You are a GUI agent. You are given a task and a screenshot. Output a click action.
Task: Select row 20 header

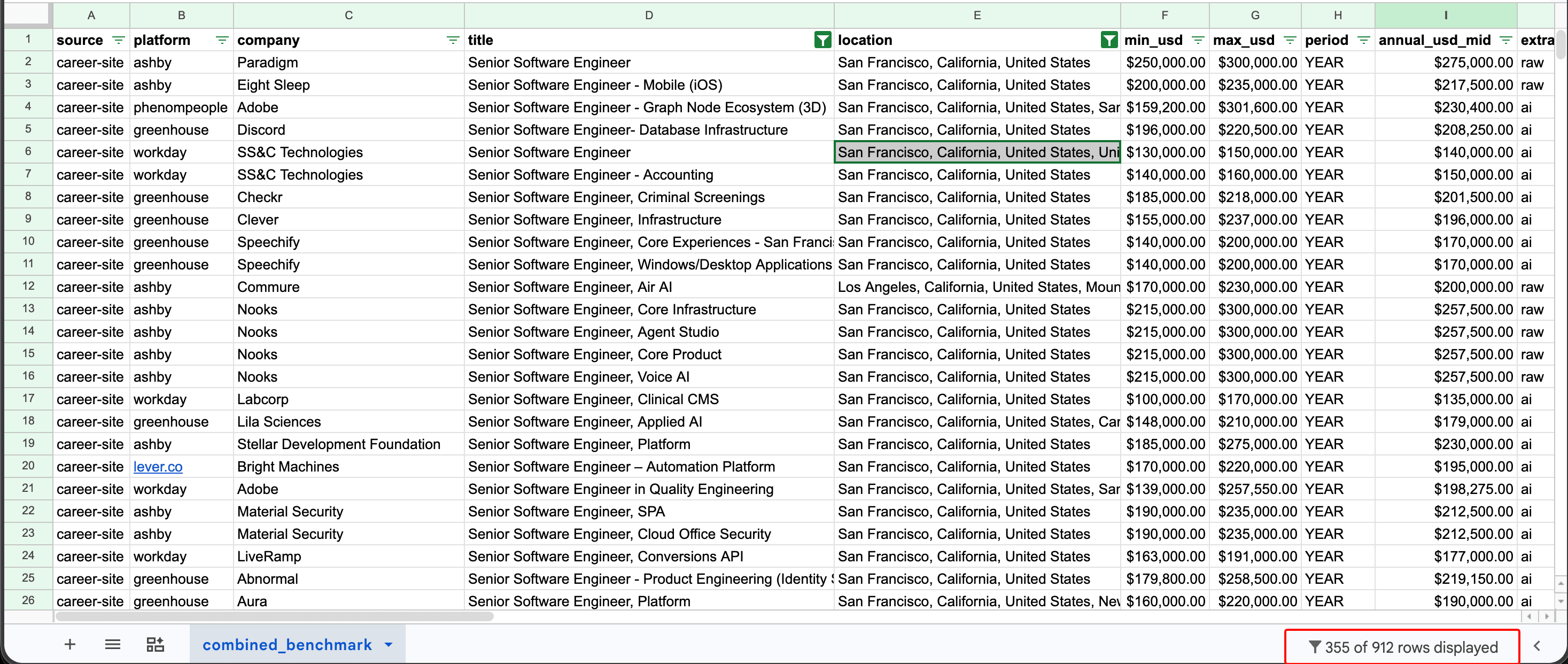(28, 466)
